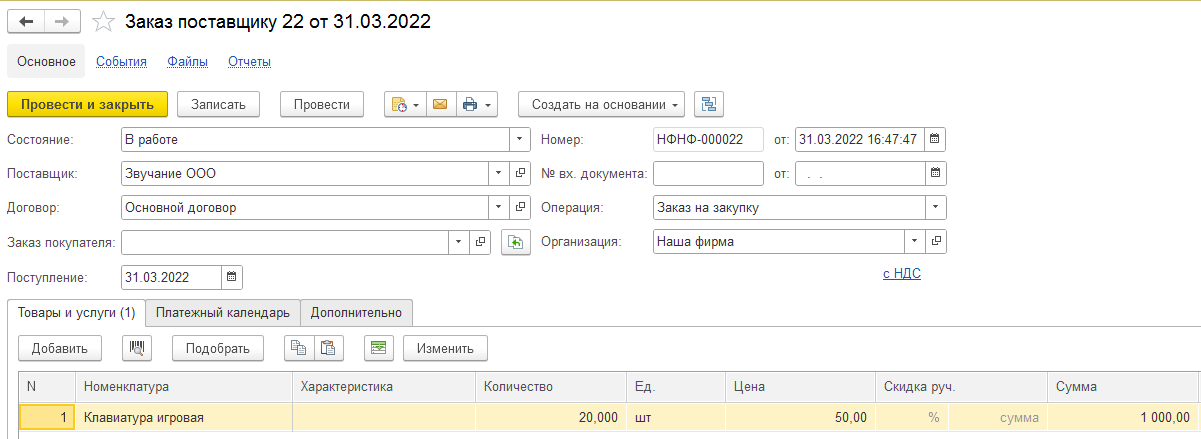Click the green table-fill icon before Изменить

379,348
